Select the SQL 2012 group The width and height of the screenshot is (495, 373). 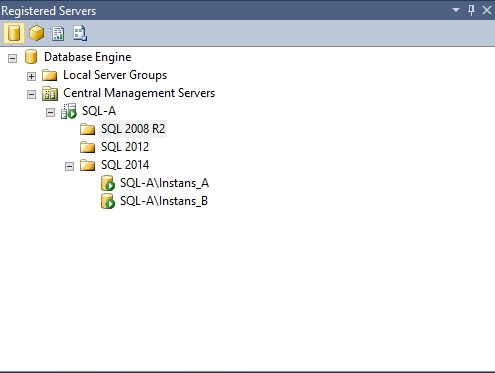tap(125, 147)
